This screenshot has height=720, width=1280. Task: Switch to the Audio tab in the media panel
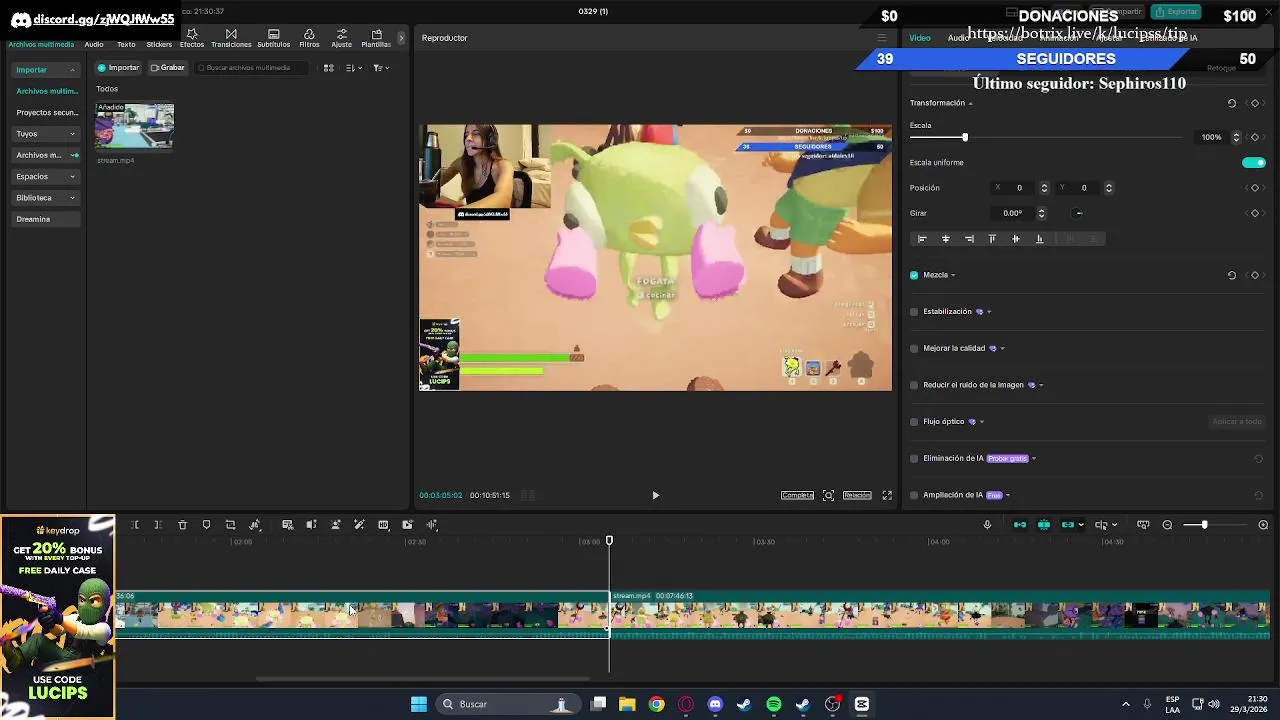[x=94, y=45]
